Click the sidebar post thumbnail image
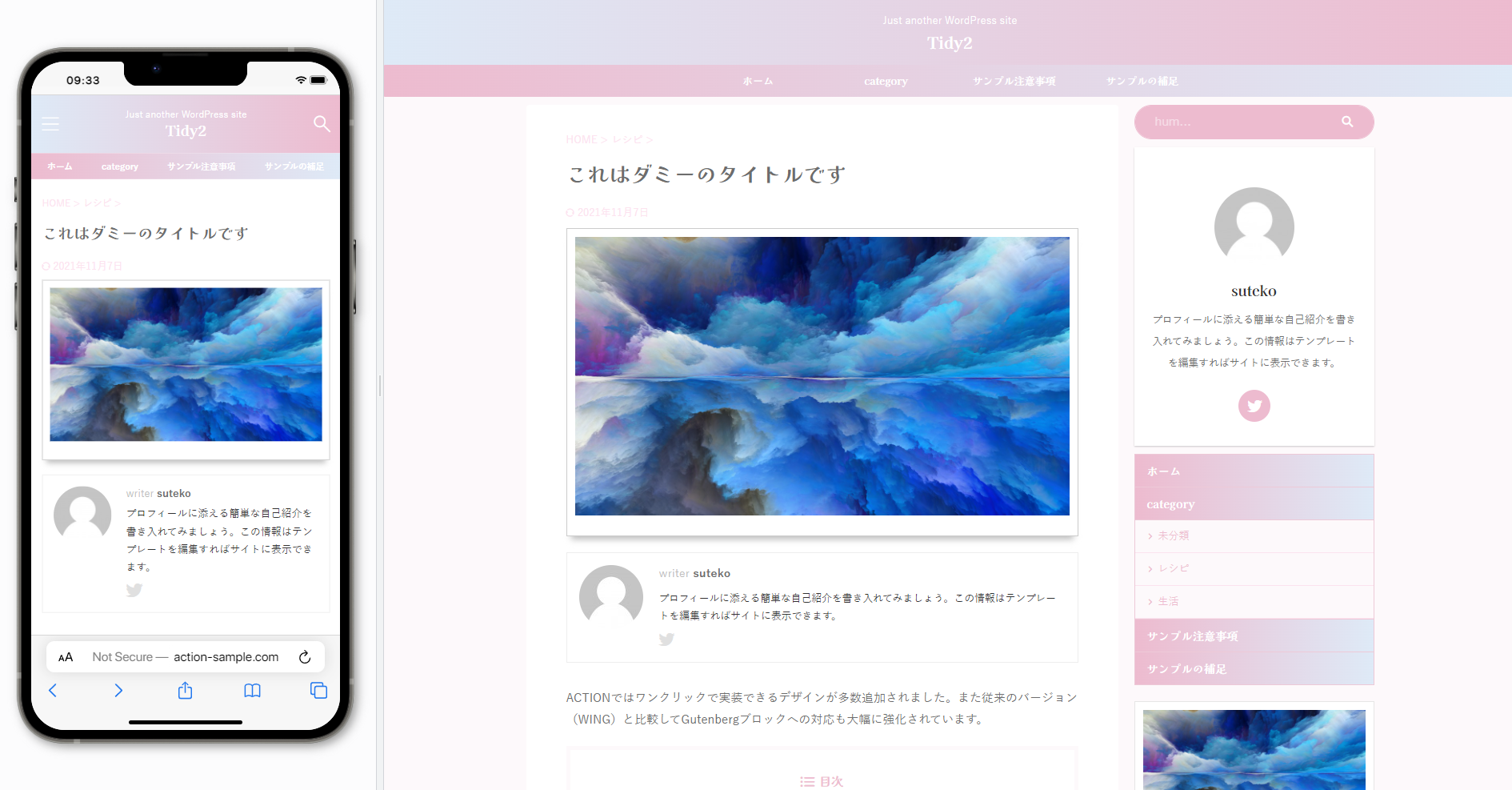 pyautogui.click(x=1254, y=748)
